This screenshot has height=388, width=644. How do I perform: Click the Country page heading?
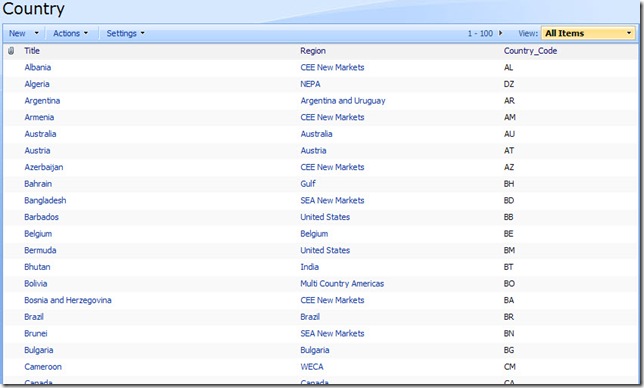(x=33, y=9)
